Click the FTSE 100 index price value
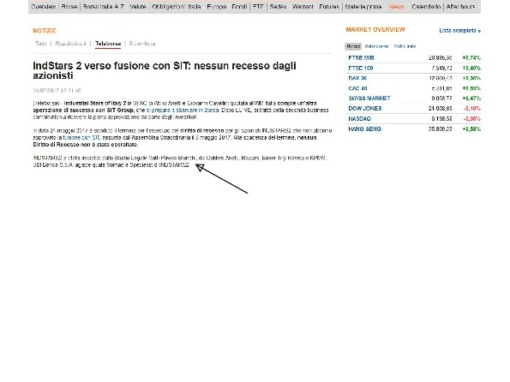Screen dimensions: 510x382 click(x=442, y=68)
